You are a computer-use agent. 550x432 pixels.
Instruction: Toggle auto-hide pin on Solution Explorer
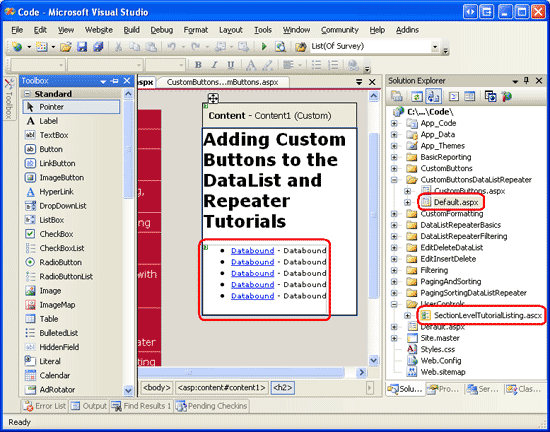(x=526, y=81)
